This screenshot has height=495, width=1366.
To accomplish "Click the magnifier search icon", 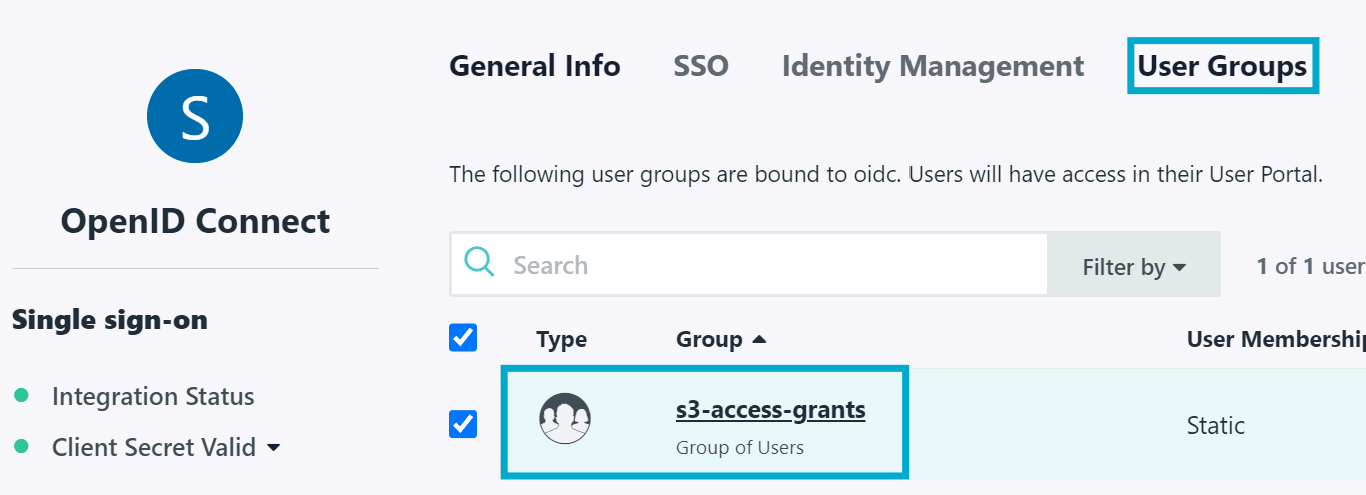I will coord(480,264).
